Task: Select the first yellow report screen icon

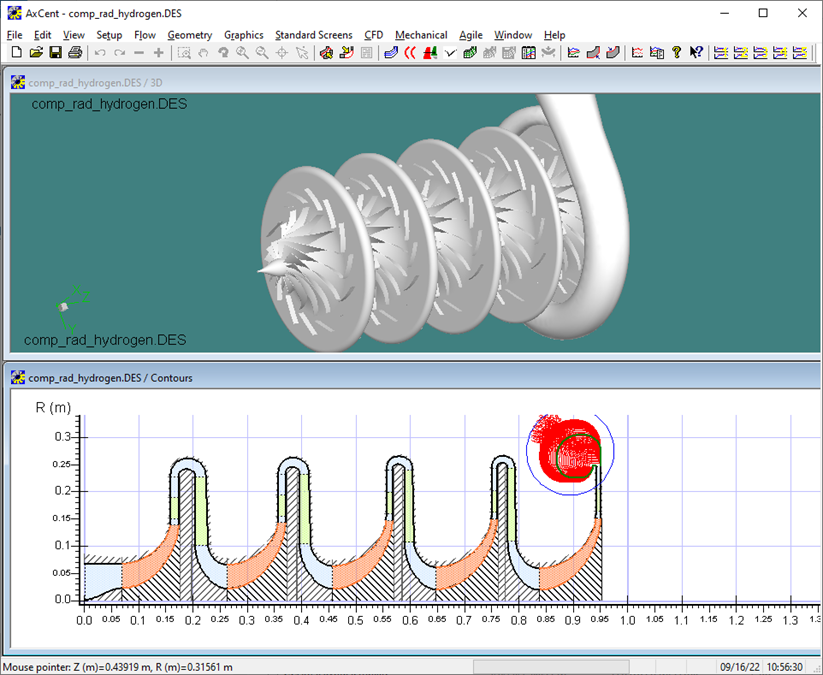Action: tap(722, 52)
